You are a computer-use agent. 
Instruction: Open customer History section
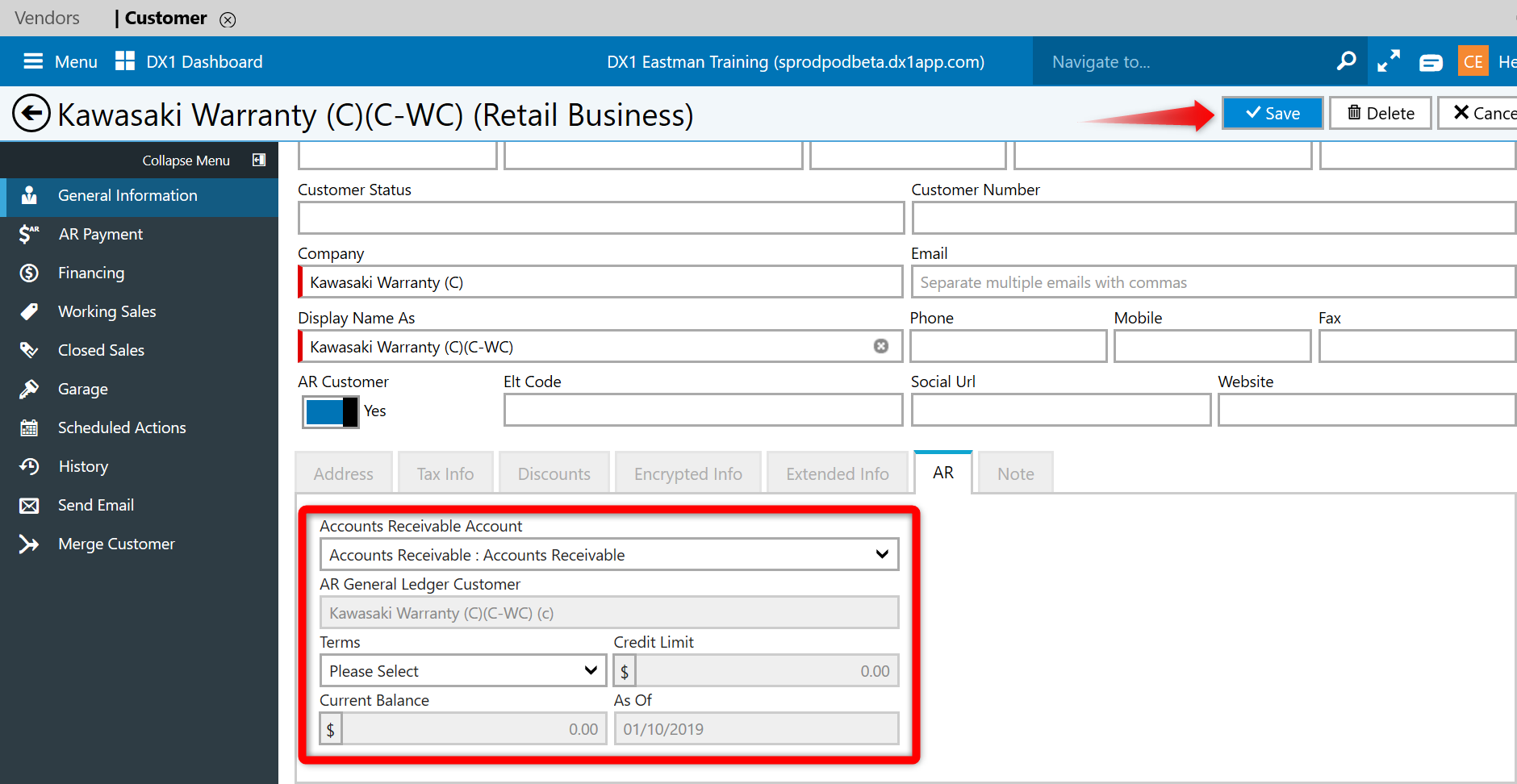click(x=139, y=467)
